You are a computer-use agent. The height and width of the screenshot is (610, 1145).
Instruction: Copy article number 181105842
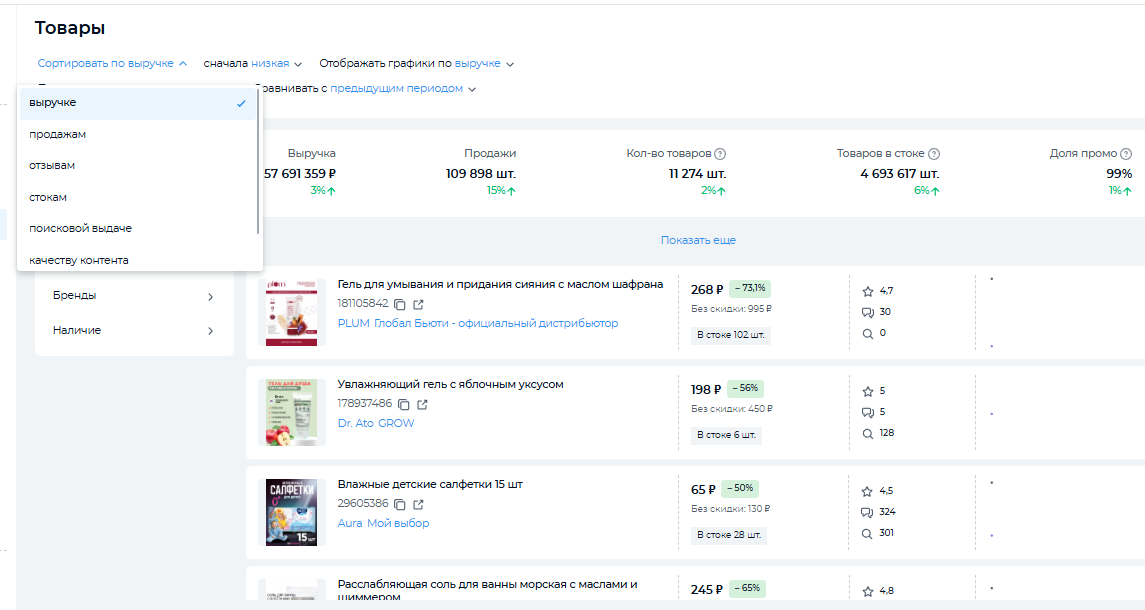399,304
